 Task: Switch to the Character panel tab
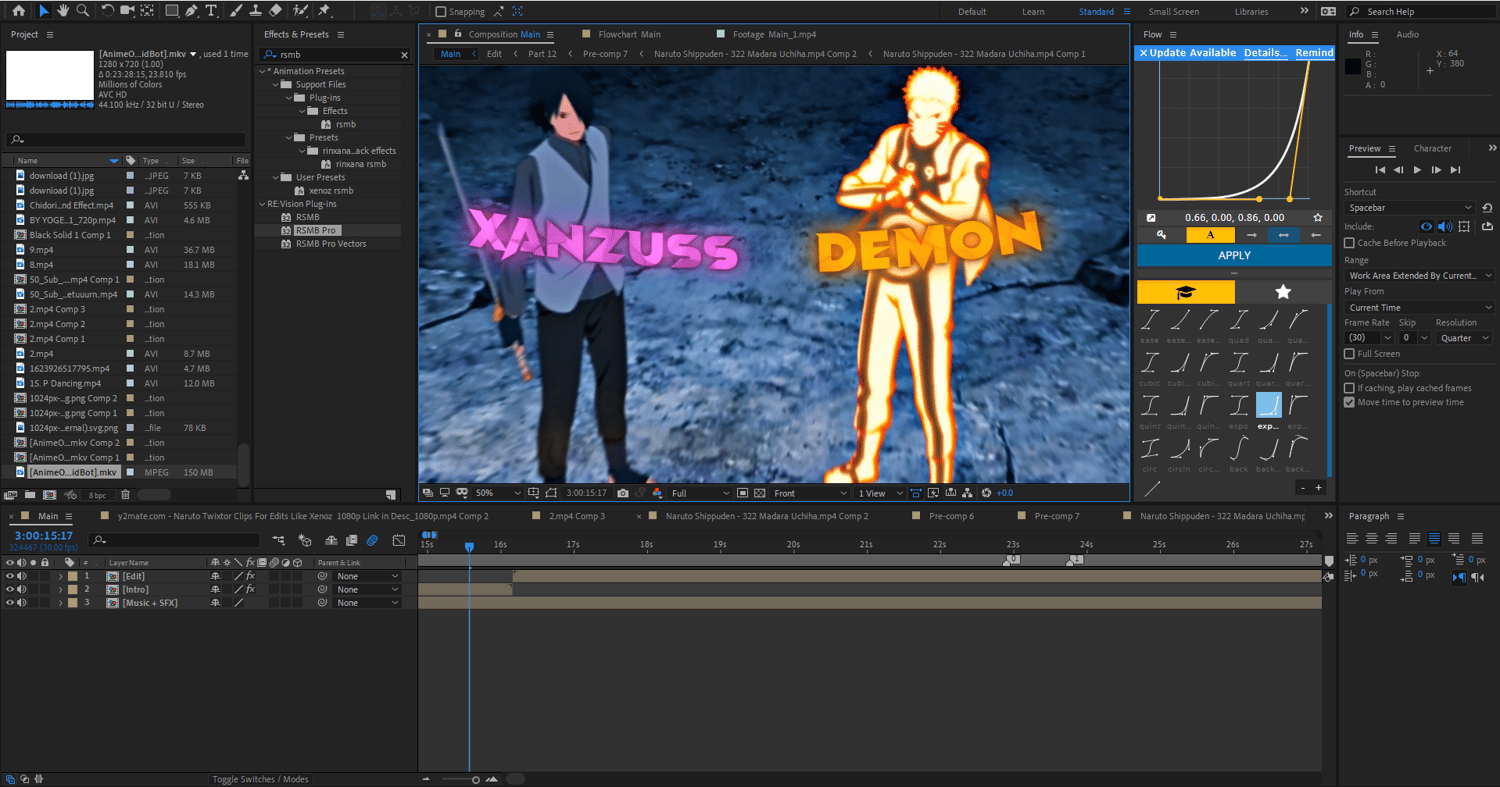(x=1432, y=149)
